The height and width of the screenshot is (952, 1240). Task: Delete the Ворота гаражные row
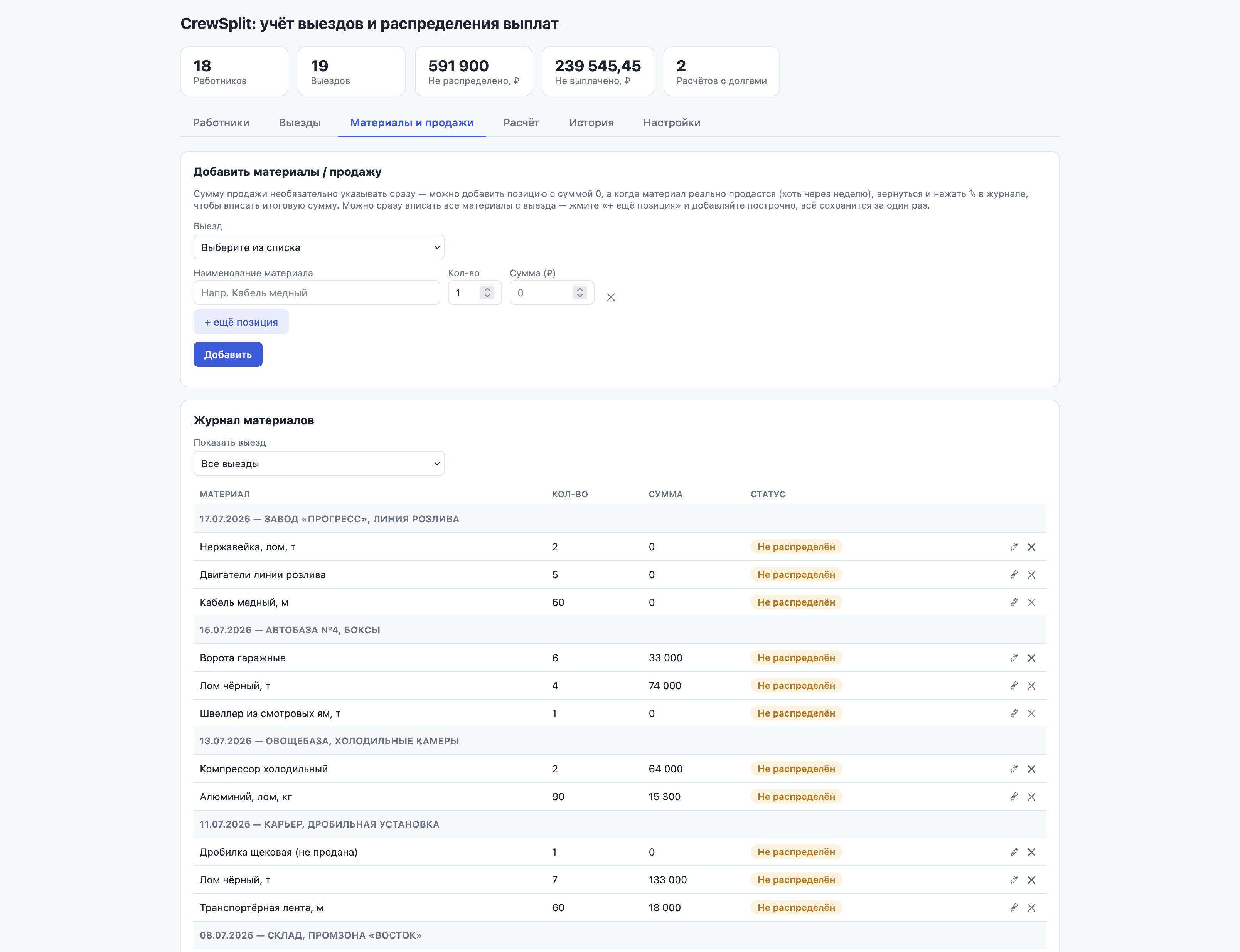[x=1031, y=658]
